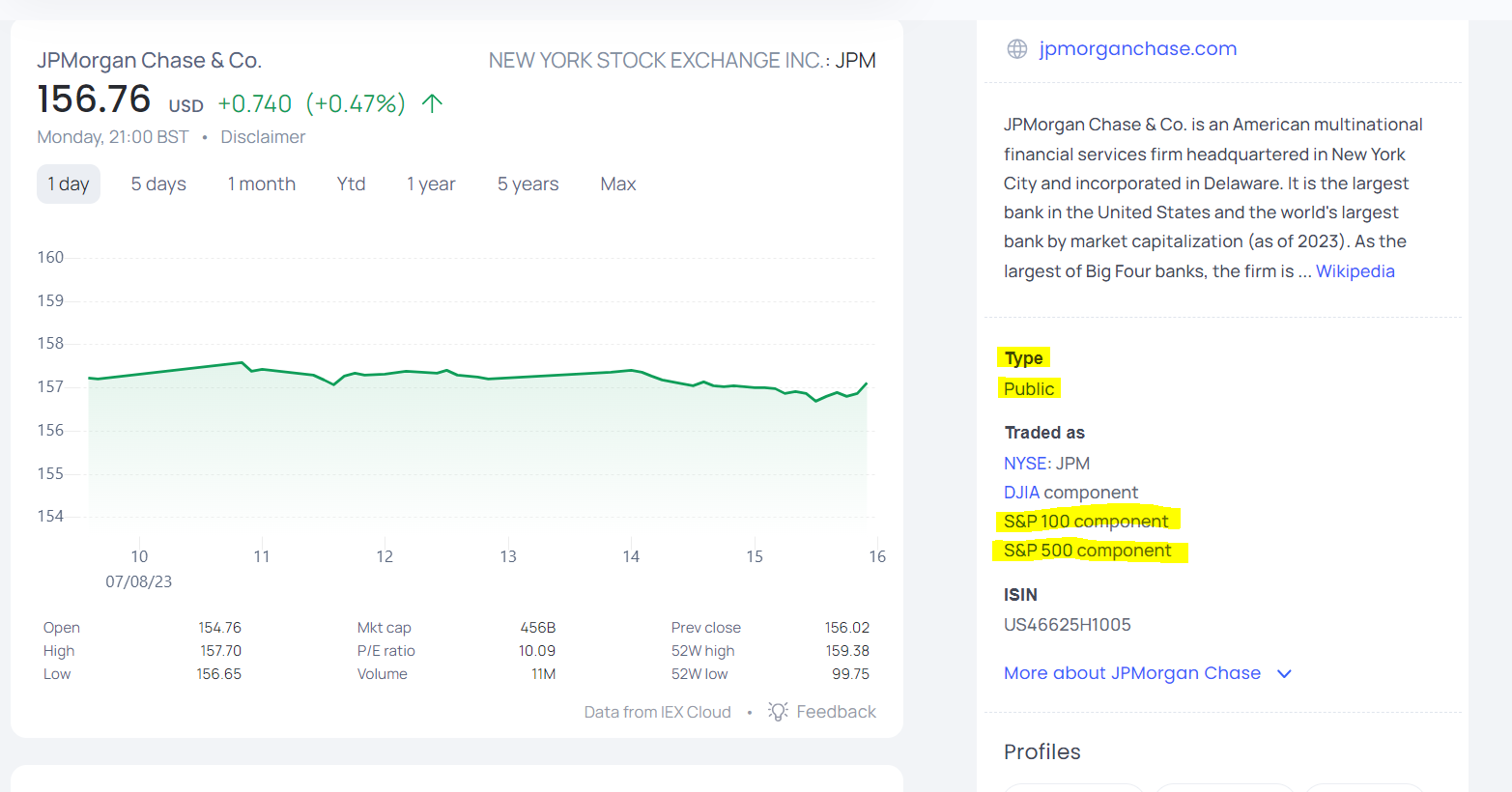The image size is (1512, 792).
Task: Select the Ytd range tab
Action: (x=352, y=184)
